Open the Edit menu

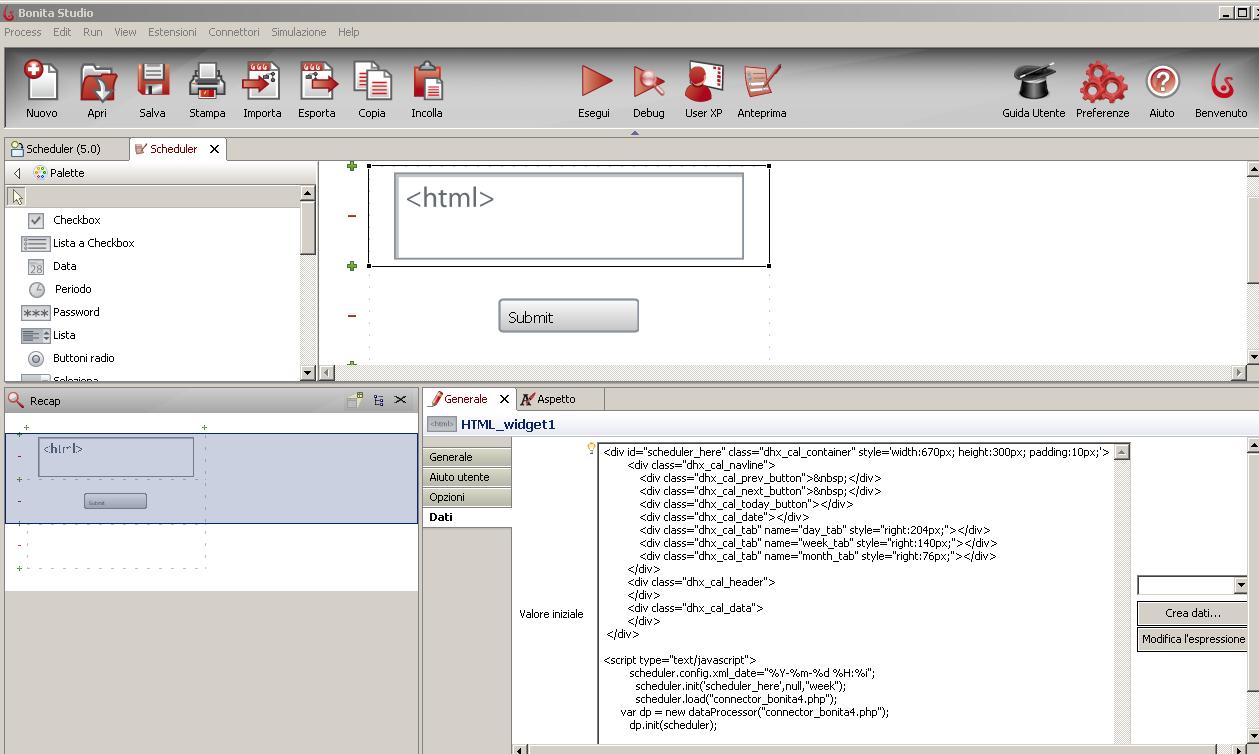point(62,32)
